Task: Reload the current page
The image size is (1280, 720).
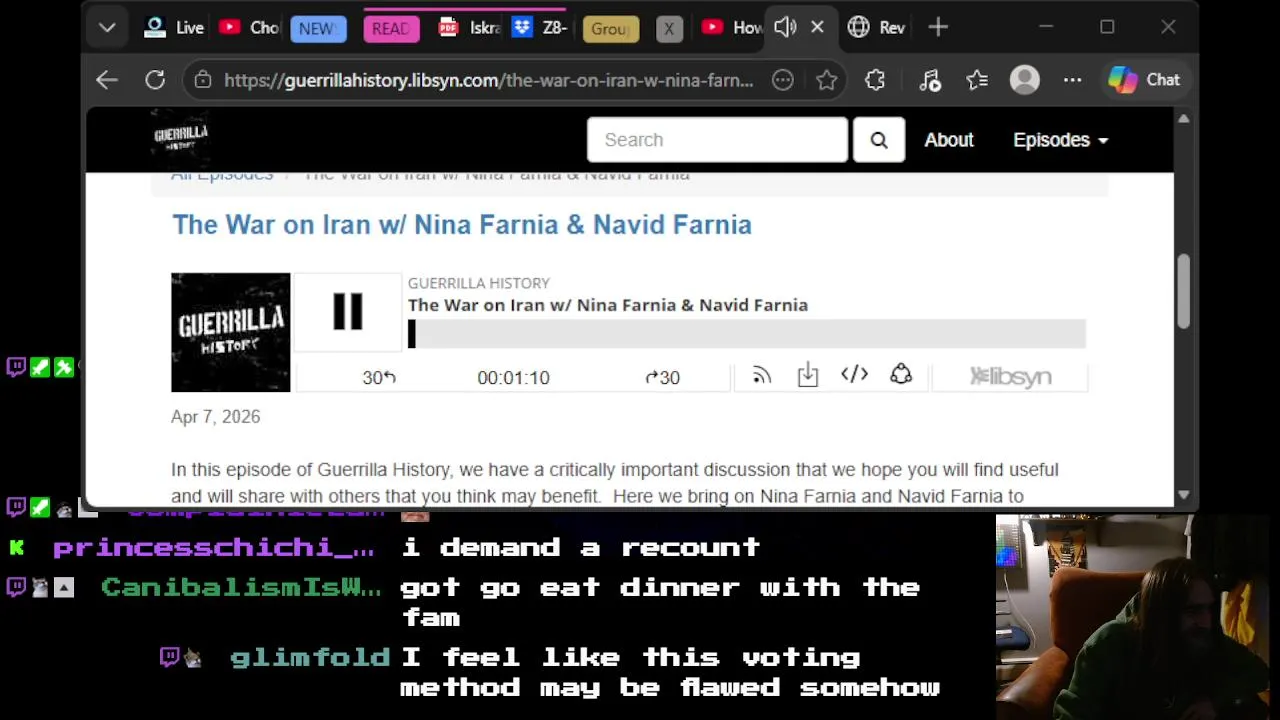Action: click(x=155, y=80)
